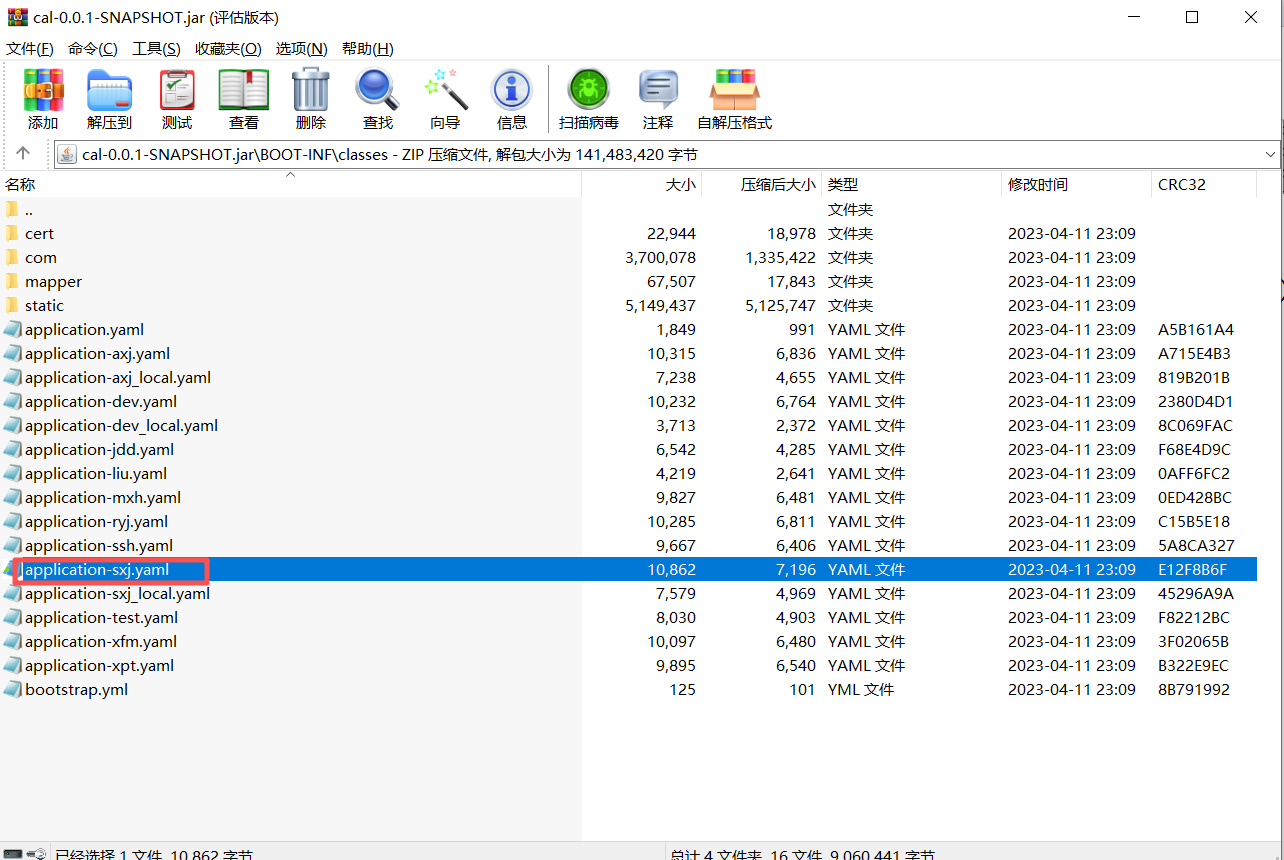Click the Add (添加) toolbar icon
This screenshot has width=1284, height=860.
(x=43, y=90)
